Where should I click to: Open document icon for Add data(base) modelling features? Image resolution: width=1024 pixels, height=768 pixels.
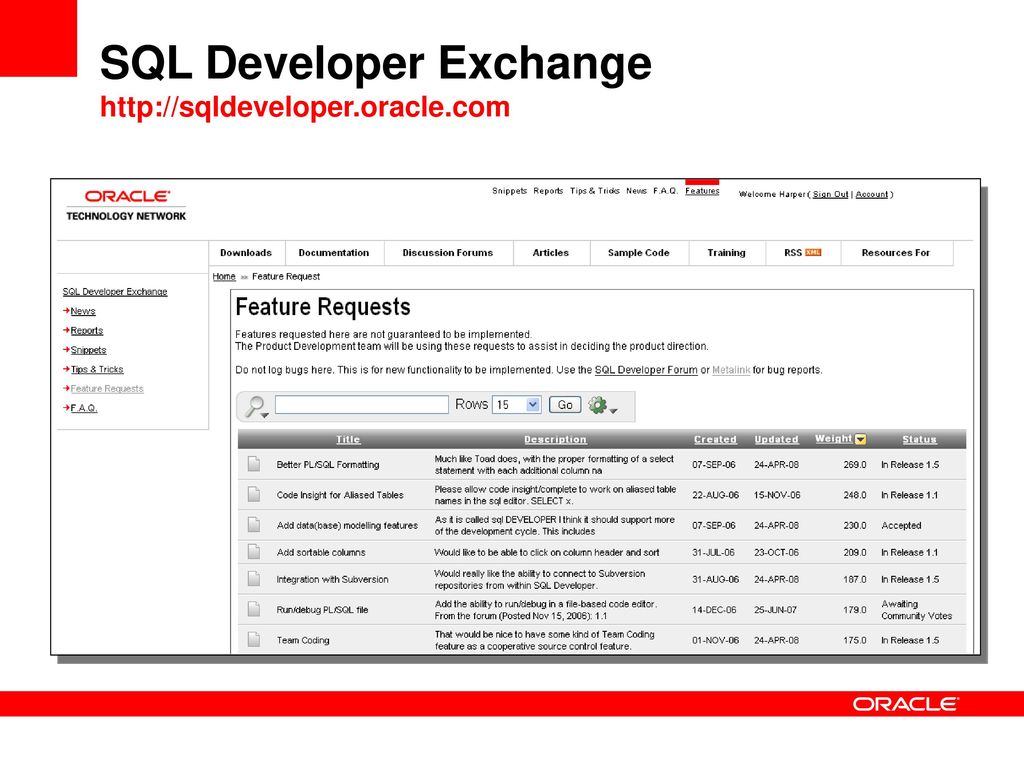pyautogui.click(x=254, y=524)
